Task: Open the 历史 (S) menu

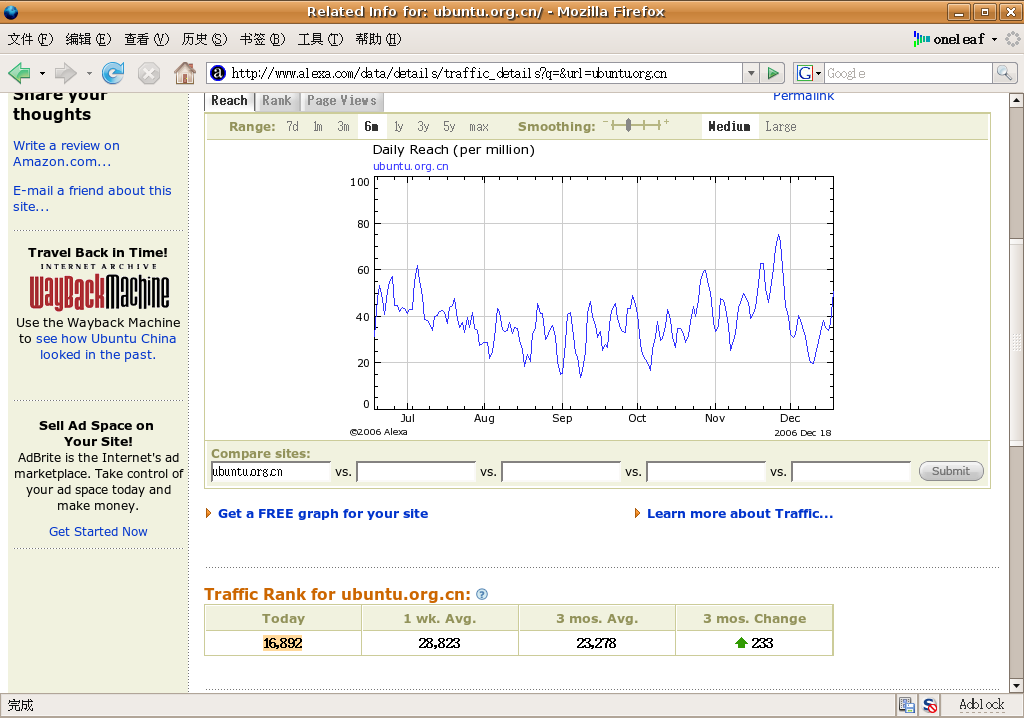Action: coord(204,39)
